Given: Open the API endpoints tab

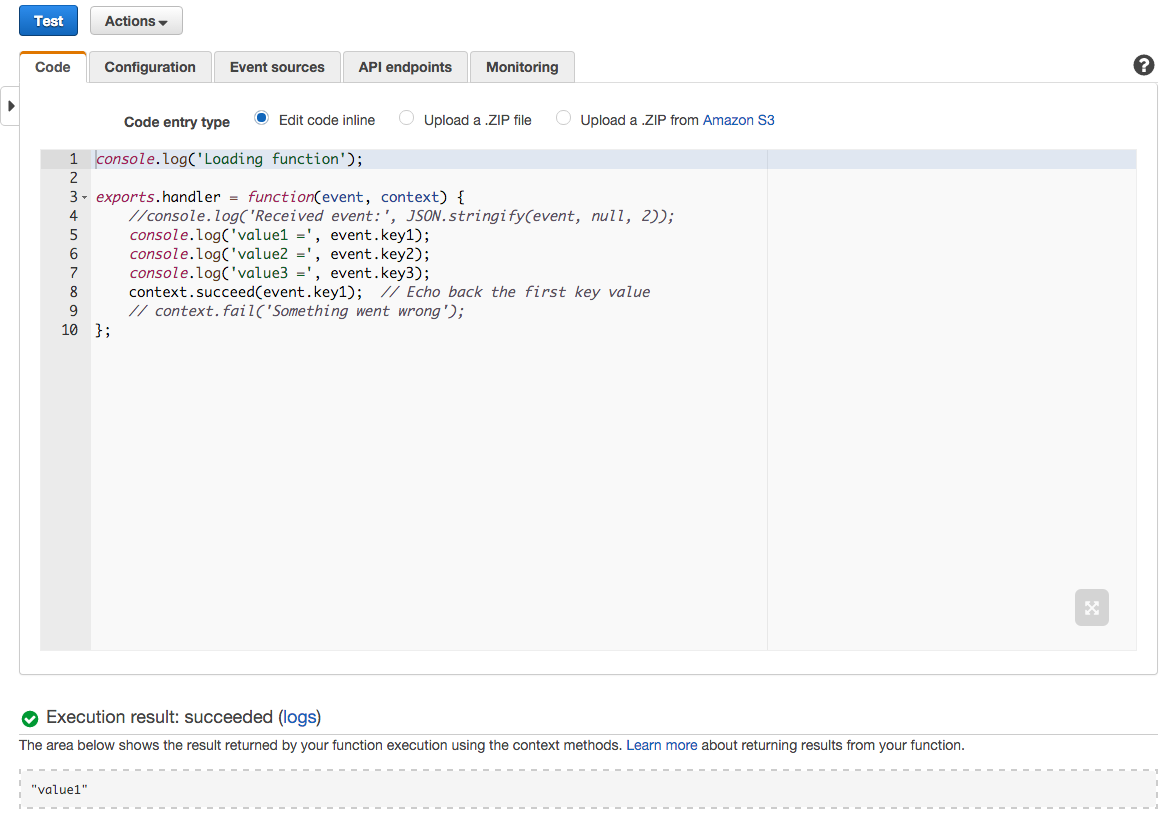Looking at the screenshot, I should [405, 67].
